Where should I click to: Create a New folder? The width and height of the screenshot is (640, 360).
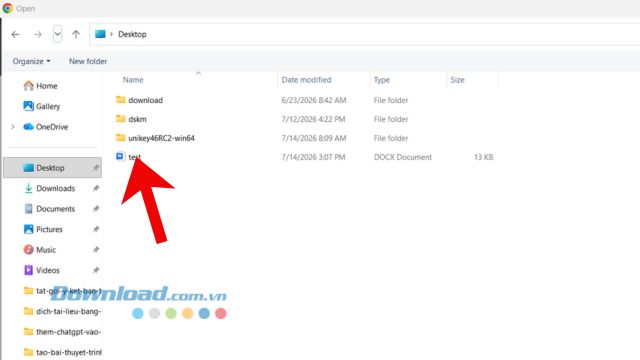point(88,61)
